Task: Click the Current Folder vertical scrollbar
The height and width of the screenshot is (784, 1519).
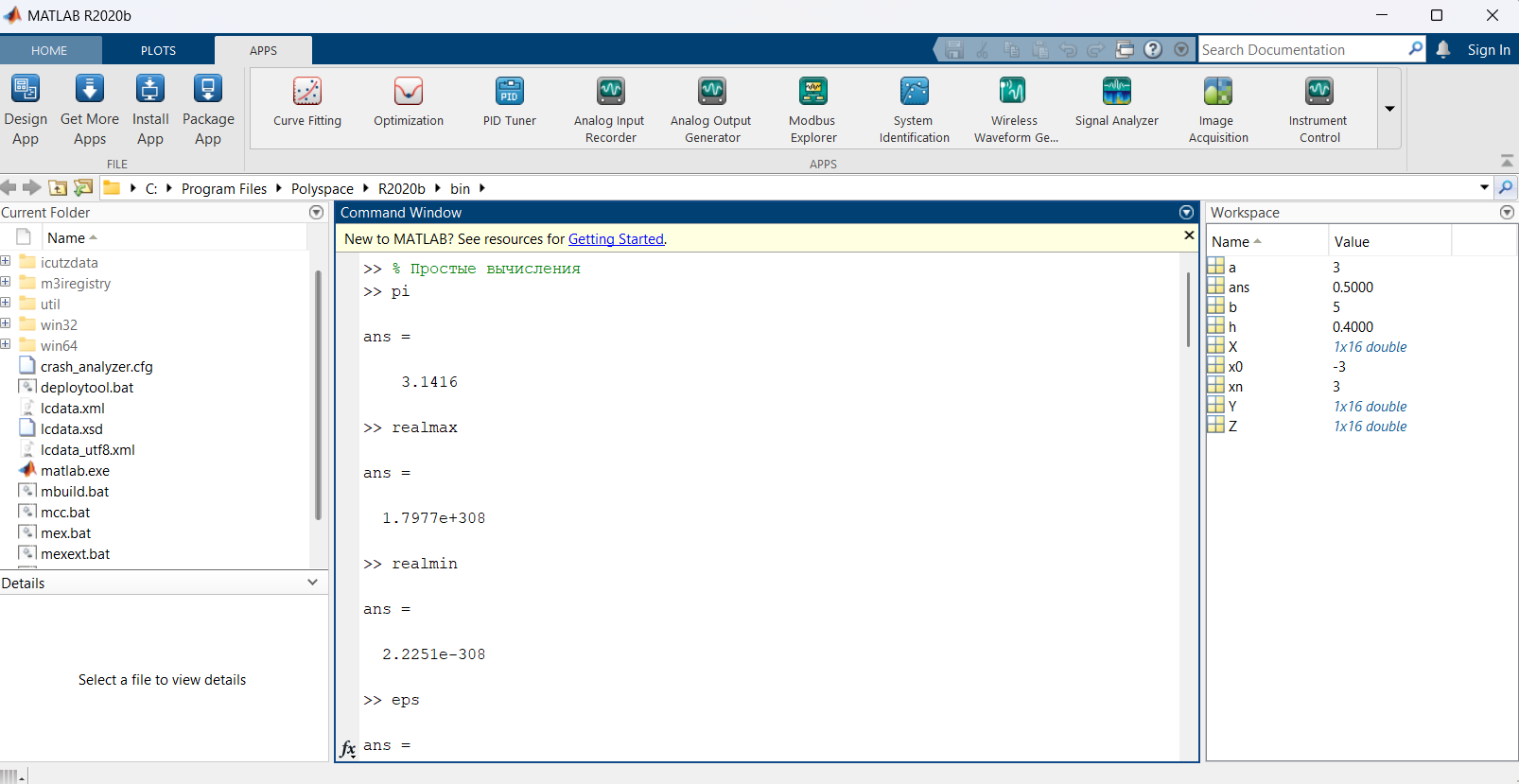Action: [318, 395]
